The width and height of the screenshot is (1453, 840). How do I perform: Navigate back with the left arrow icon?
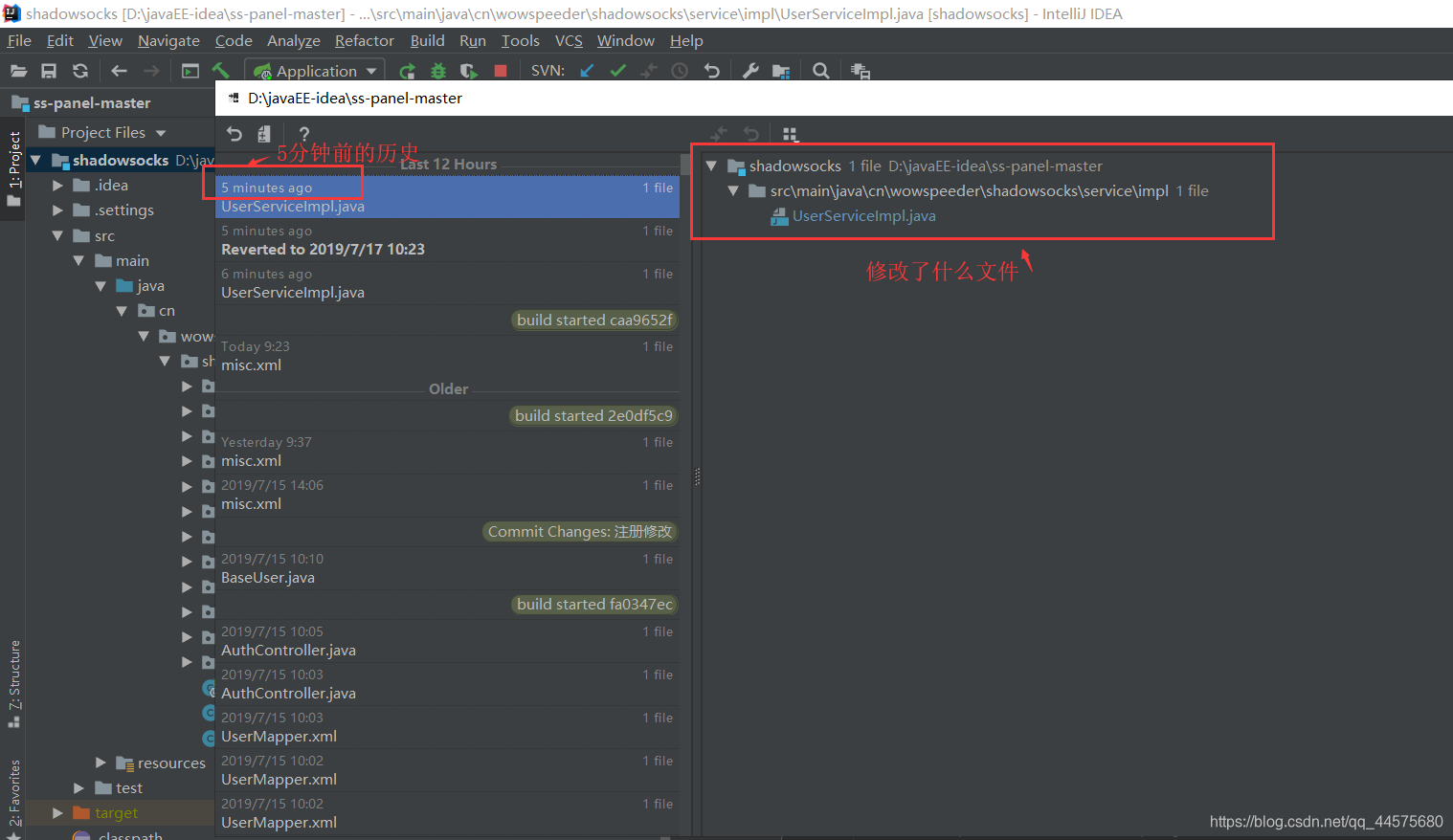(x=119, y=71)
